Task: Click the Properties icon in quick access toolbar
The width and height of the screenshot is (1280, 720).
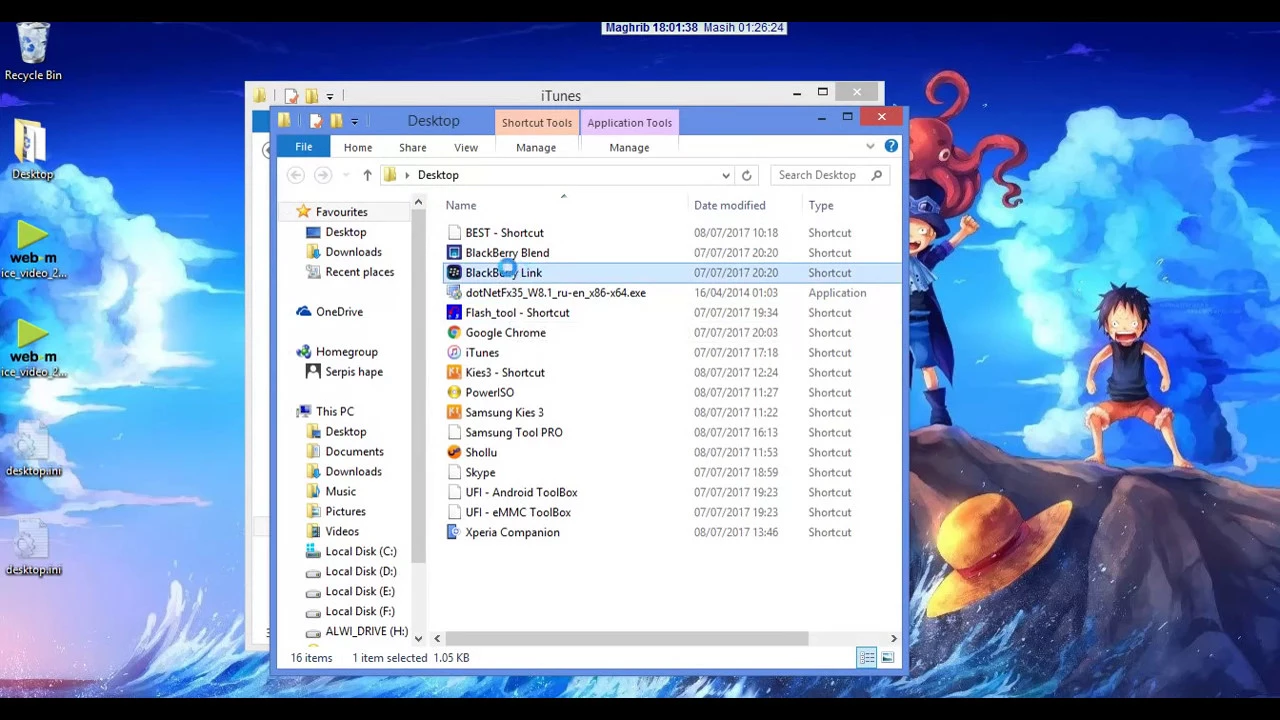Action: pos(315,122)
